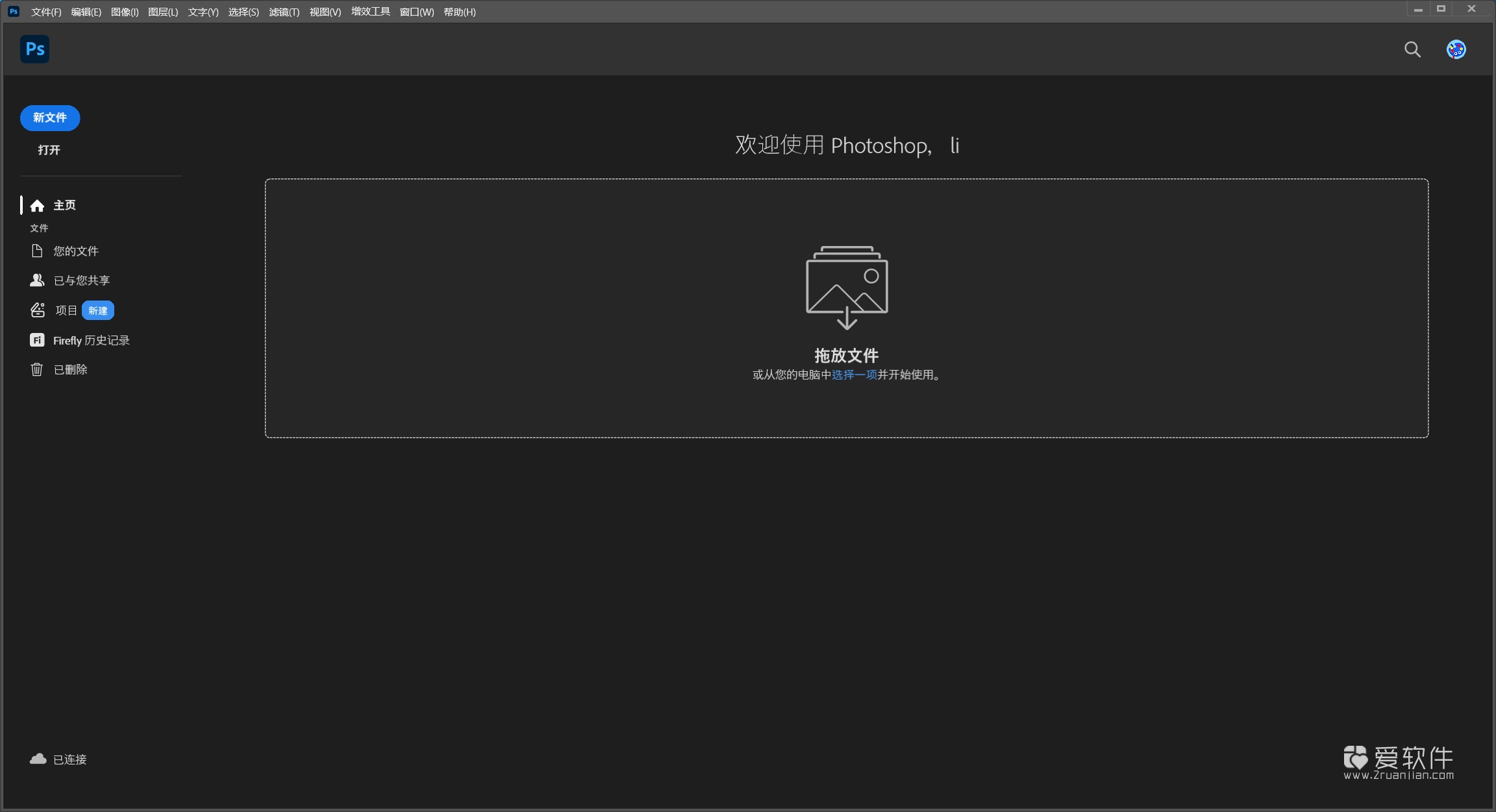Click the 打开 button
Image resolution: width=1496 pixels, height=812 pixels.
click(x=49, y=150)
